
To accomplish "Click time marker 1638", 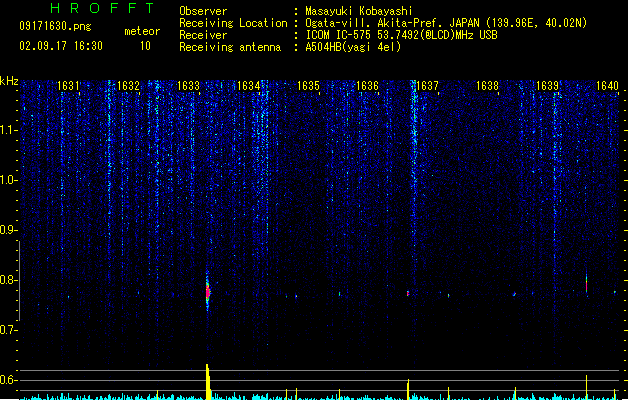I will pos(487,86).
